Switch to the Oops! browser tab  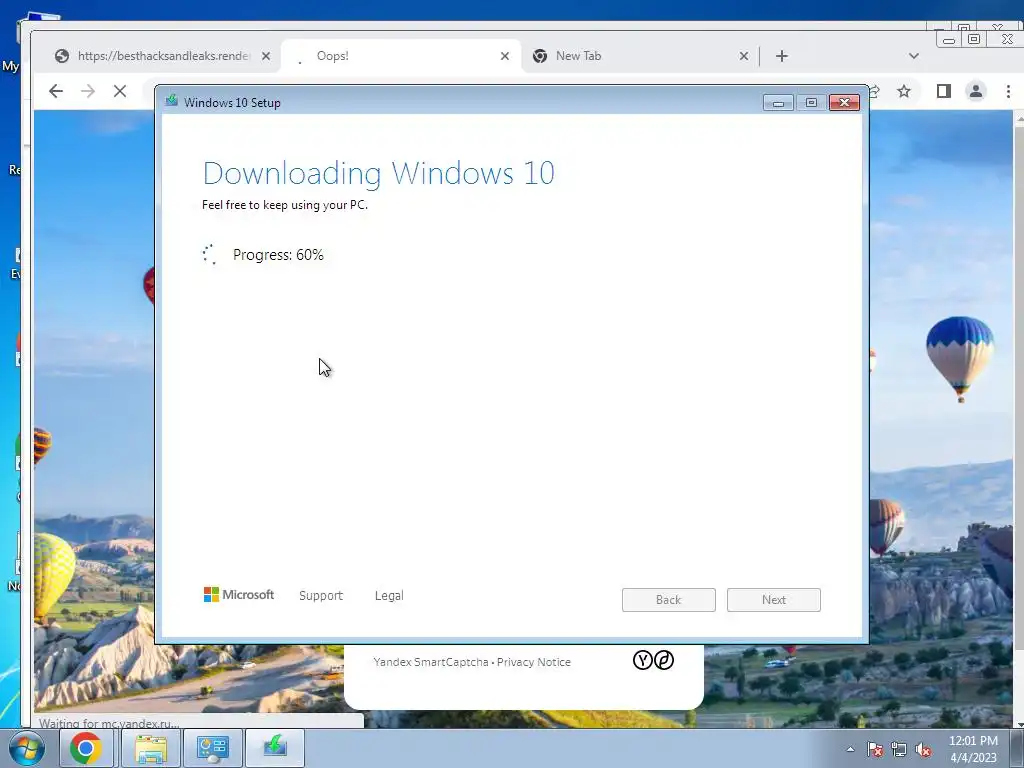[401, 56]
